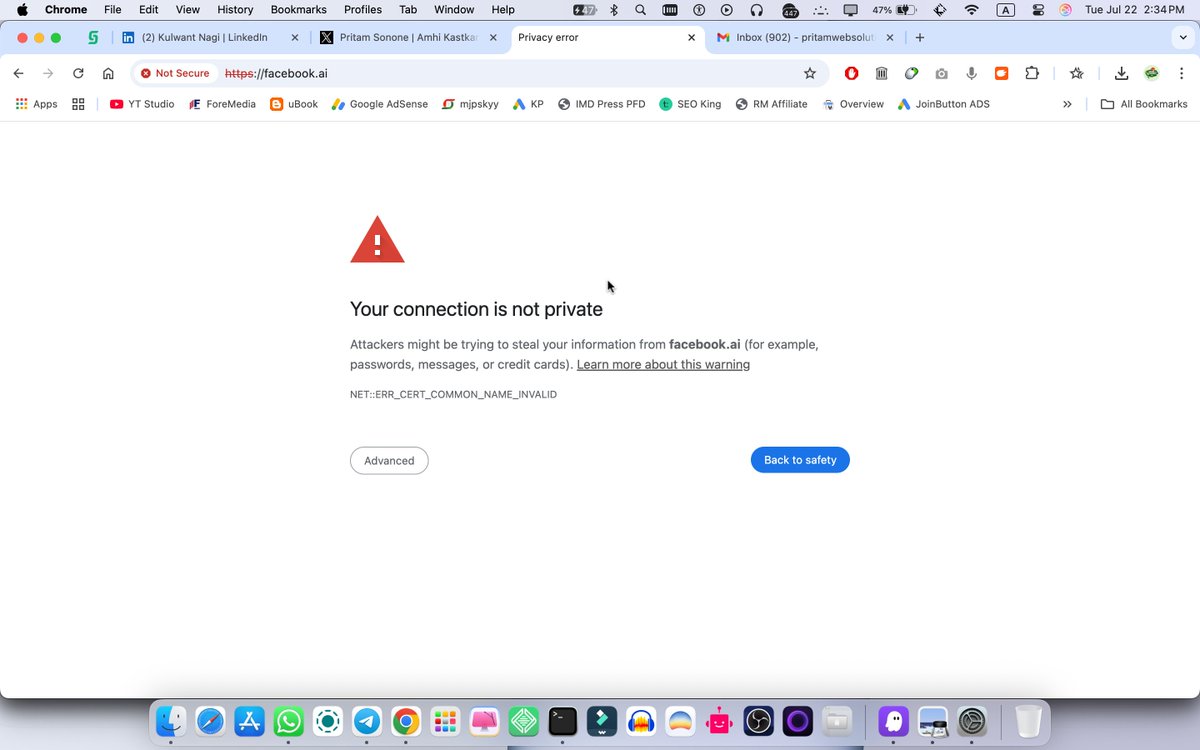Click the camera extension icon in toolbar
This screenshot has width=1200, height=750.
pos(941,73)
